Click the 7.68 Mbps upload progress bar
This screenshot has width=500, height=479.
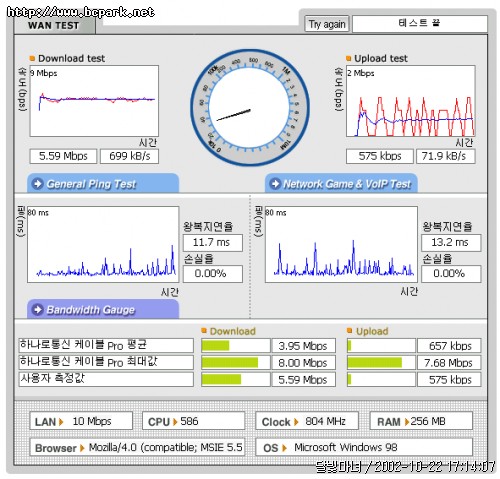[381, 363]
